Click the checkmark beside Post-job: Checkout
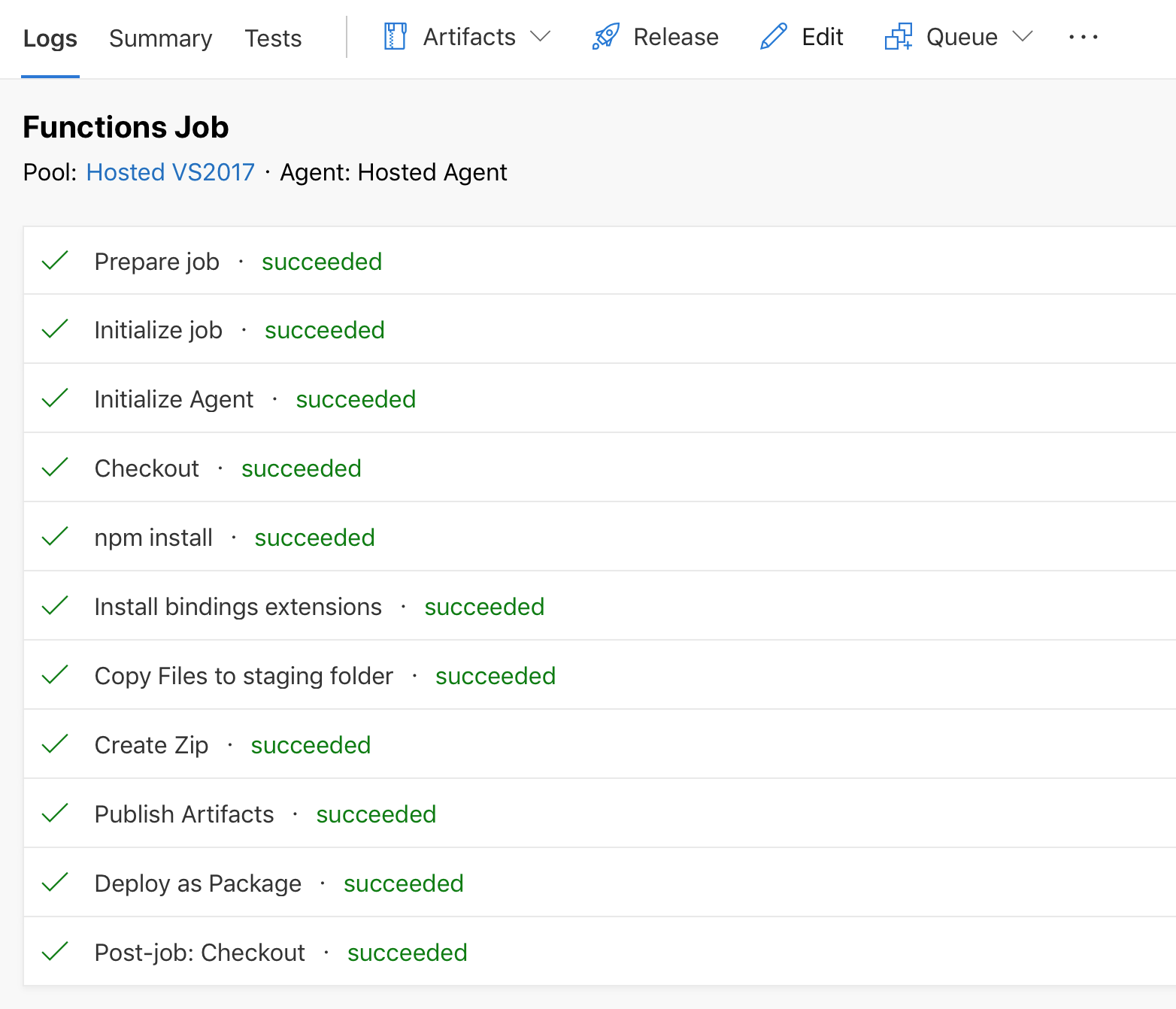 click(55, 951)
